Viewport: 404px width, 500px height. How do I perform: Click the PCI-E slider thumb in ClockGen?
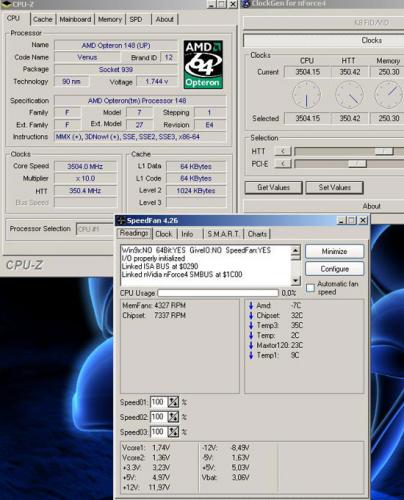(357, 163)
